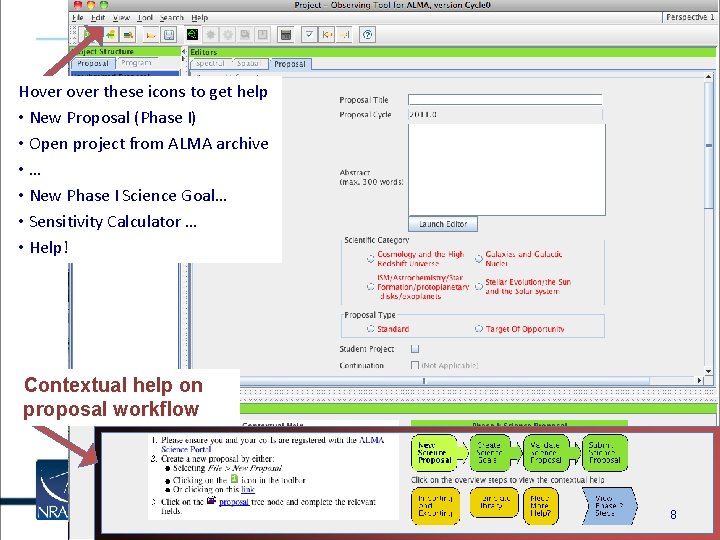The image size is (720, 540).
Task: Expand Project Structure pane with right arrow
Action: [184, 58]
